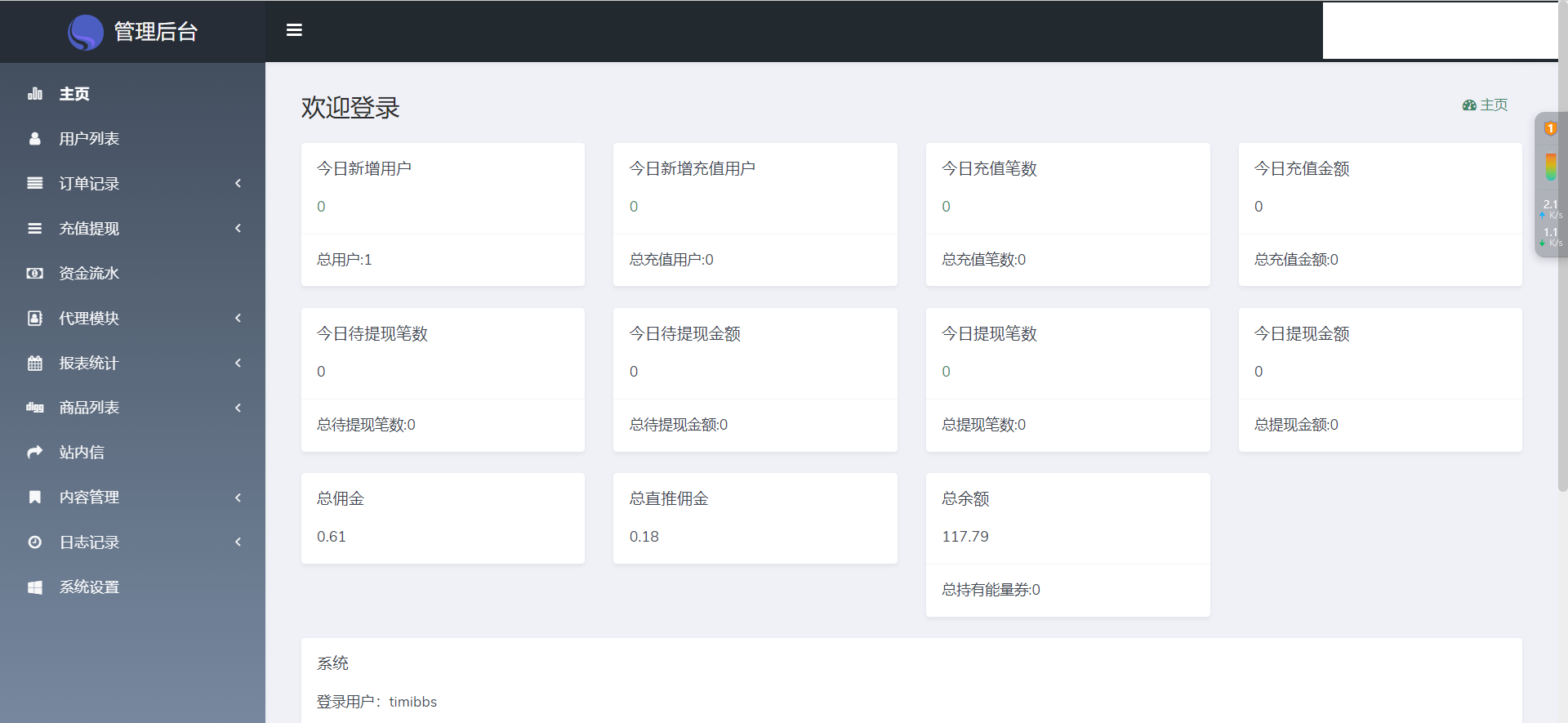Click the 总用户:1 footer text
Image resolution: width=1568 pixels, height=723 pixels.
tap(345, 260)
